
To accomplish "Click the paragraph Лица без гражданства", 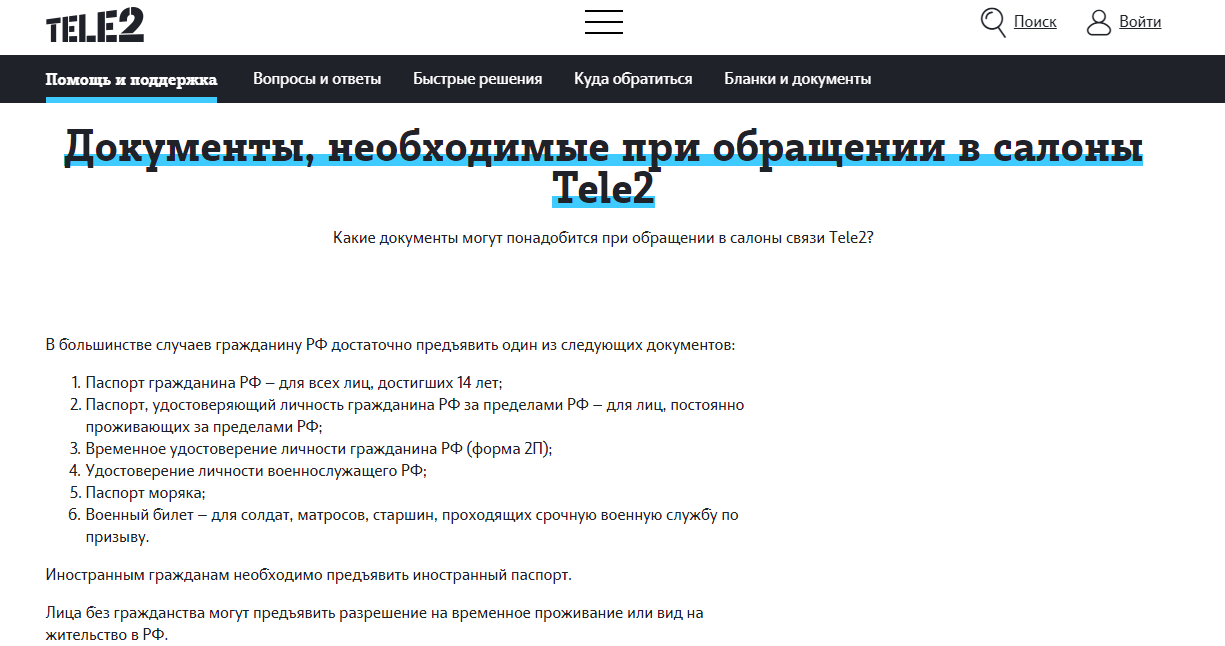I will (375, 623).
